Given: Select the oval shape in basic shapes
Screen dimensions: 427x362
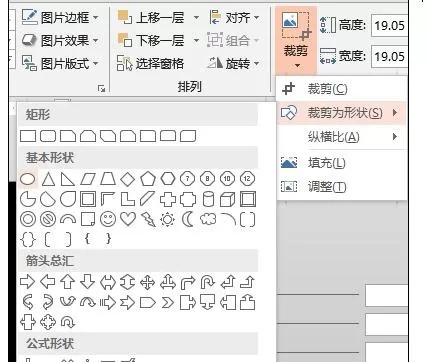Looking at the screenshot, I should pyautogui.click(x=28, y=179).
